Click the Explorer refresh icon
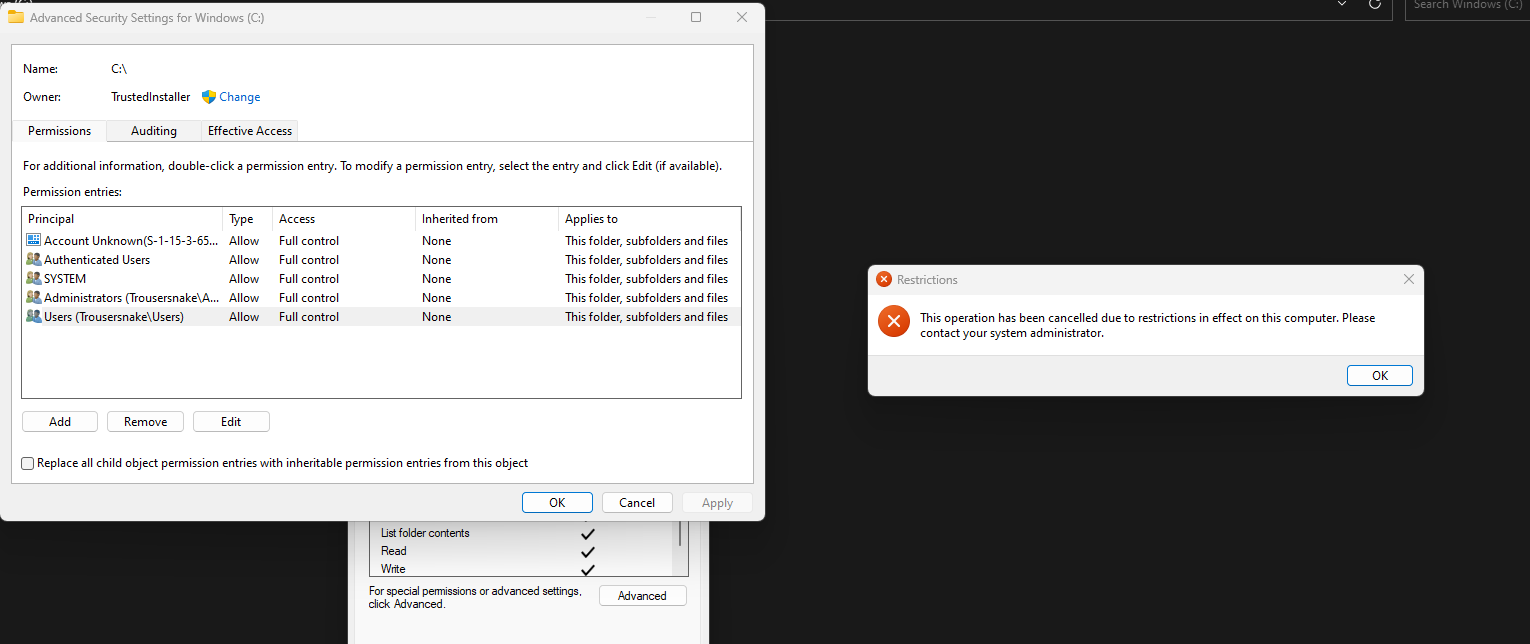 tap(1375, 4)
